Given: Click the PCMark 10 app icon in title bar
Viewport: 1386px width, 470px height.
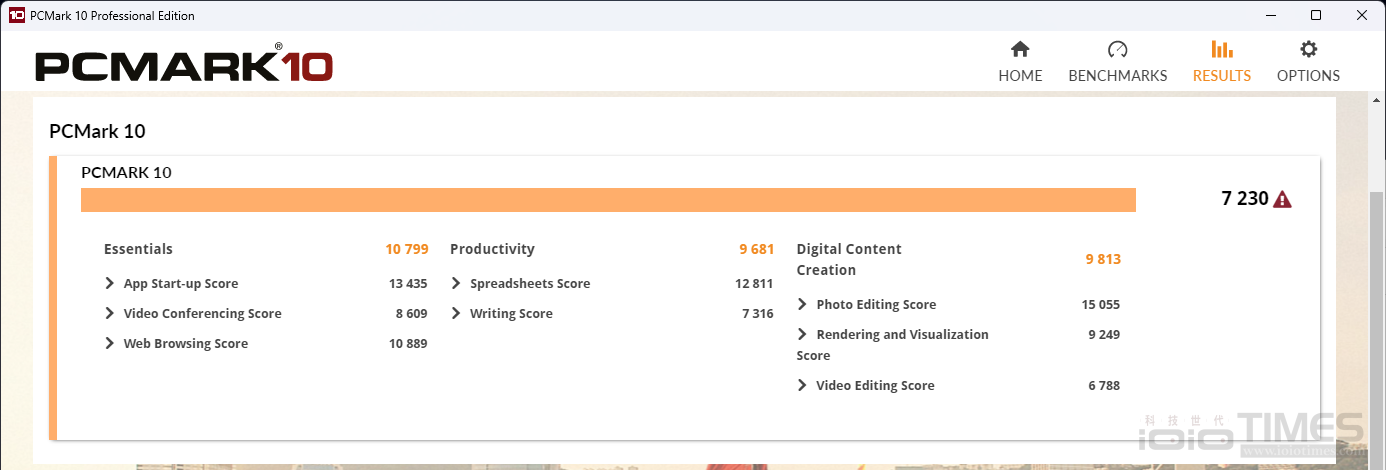Looking at the screenshot, I should pyautogui.click(x=16, y=15).
